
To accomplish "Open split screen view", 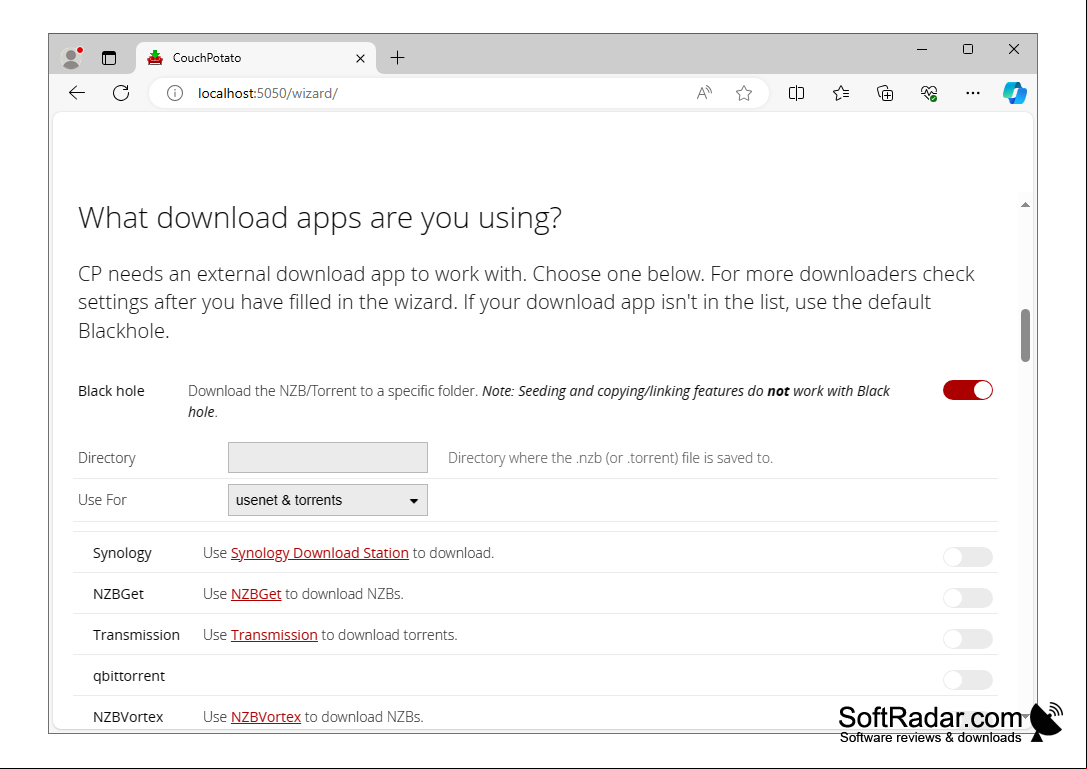I will (x=797, y=93).
